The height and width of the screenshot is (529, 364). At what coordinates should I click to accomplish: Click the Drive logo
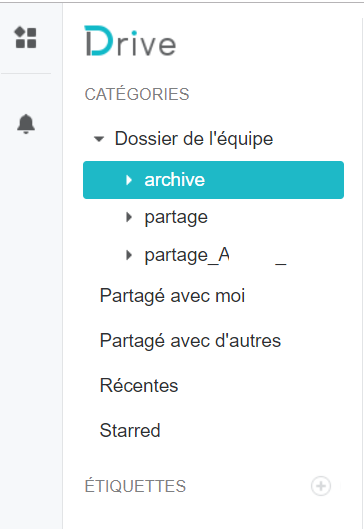pyautogui.click(x=130, y=41)
